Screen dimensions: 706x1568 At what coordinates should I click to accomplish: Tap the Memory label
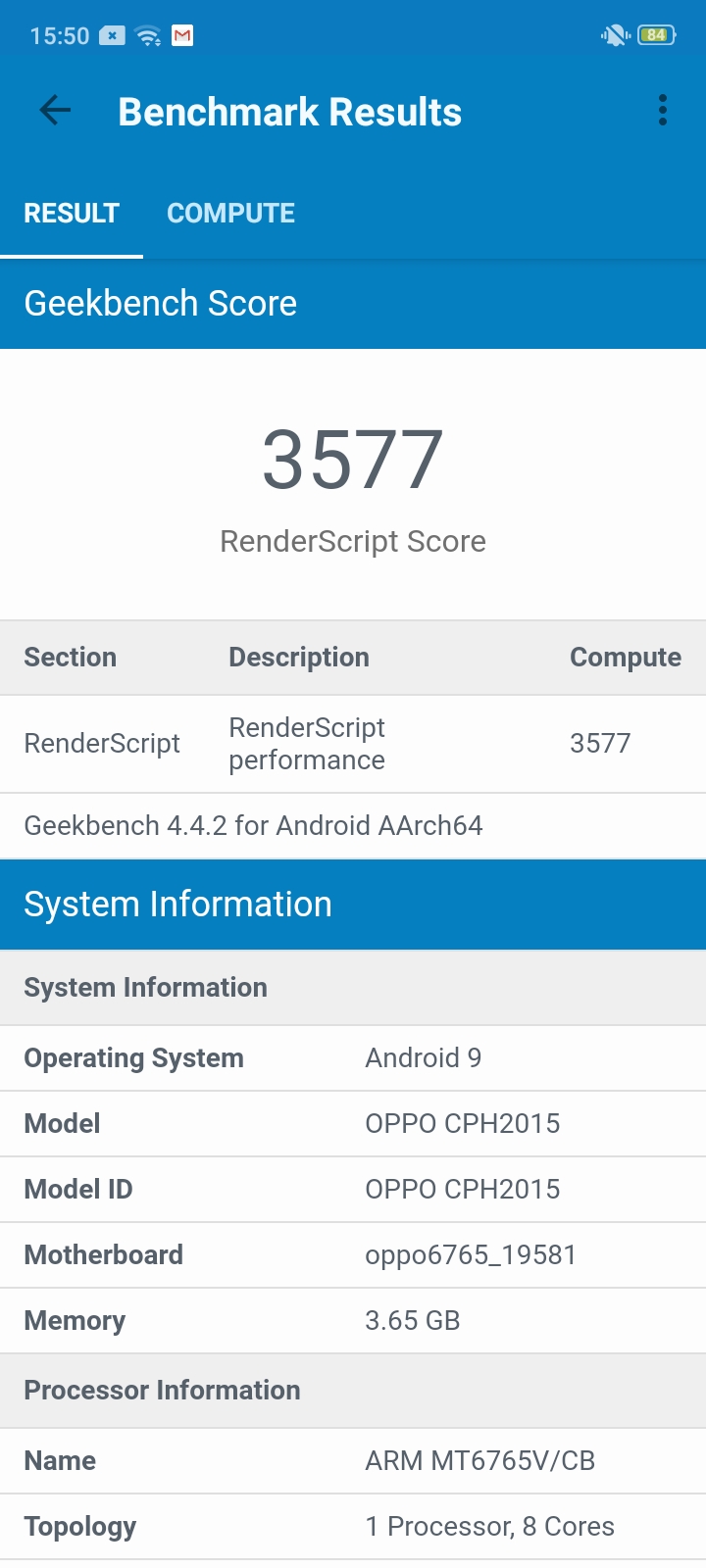pos(75,1321)
